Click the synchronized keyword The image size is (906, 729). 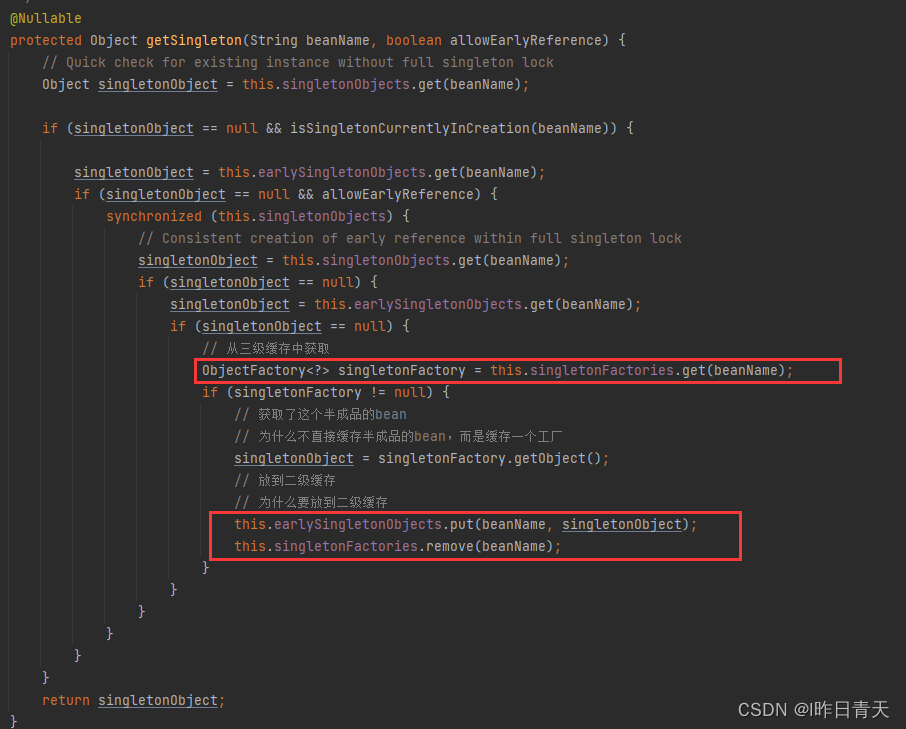pyautogui.click(x=154, y=217)
